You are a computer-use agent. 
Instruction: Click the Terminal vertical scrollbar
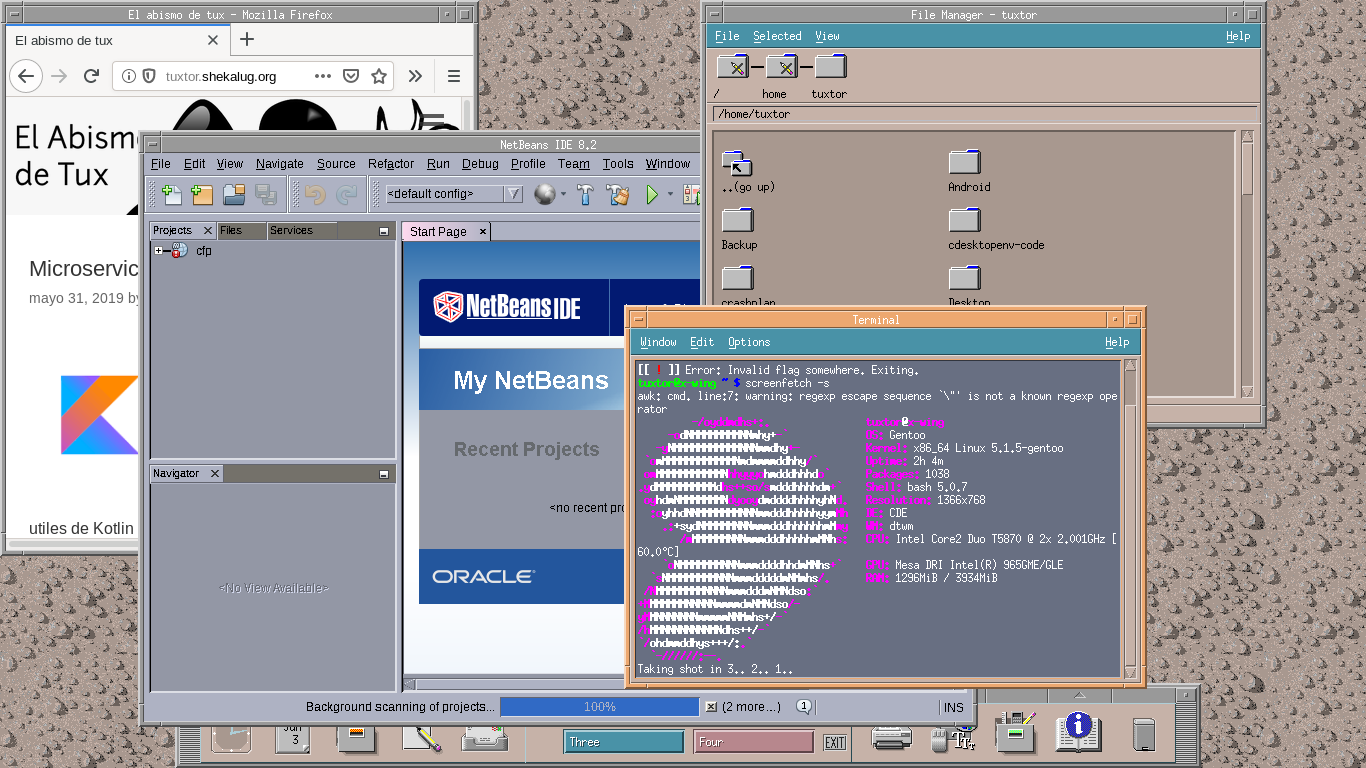(x=1131, y=518)
